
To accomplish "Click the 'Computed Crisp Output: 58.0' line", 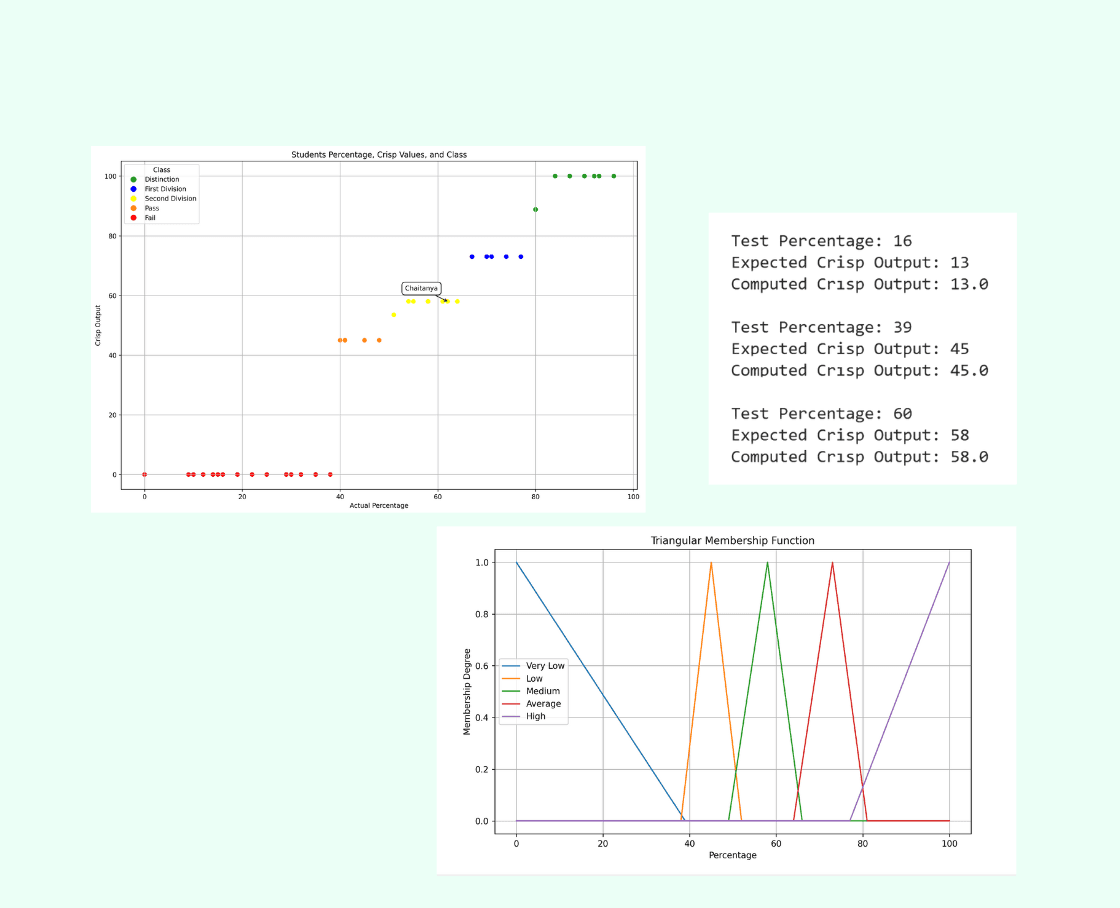I will click(859, 457).
